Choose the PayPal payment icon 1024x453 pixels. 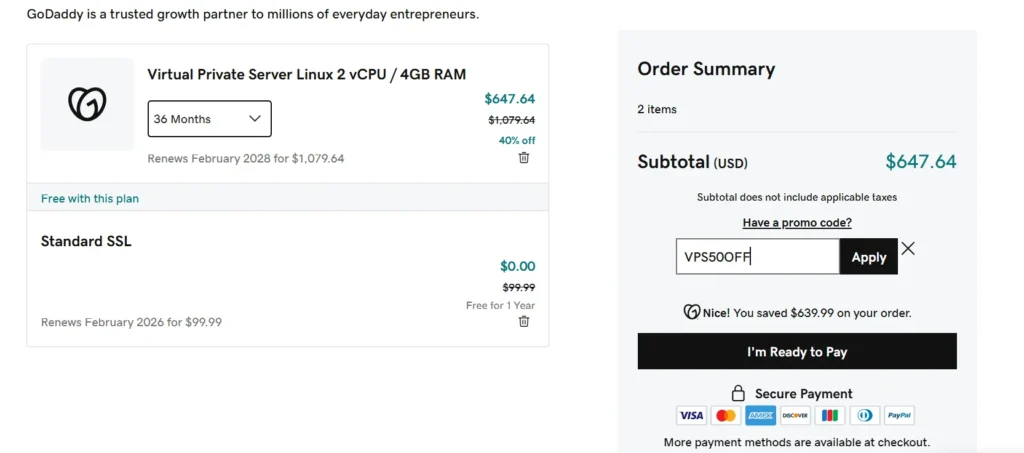(899, 415)
